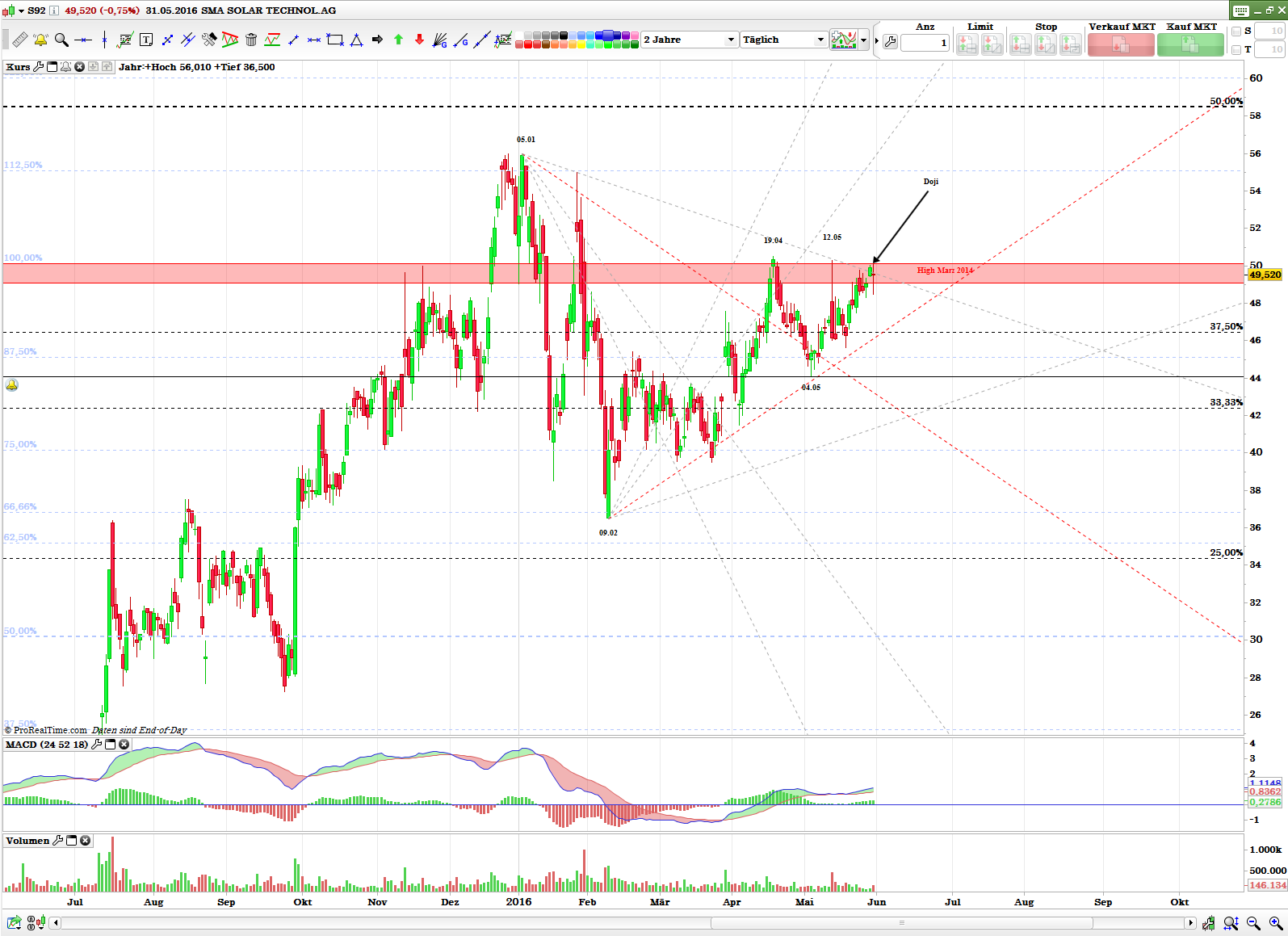This screenshot has height=936, width=1288.
Task: Click the "MACD (24 52 18)" panel title
Action: pyautogui.click(x=47, y=745)
